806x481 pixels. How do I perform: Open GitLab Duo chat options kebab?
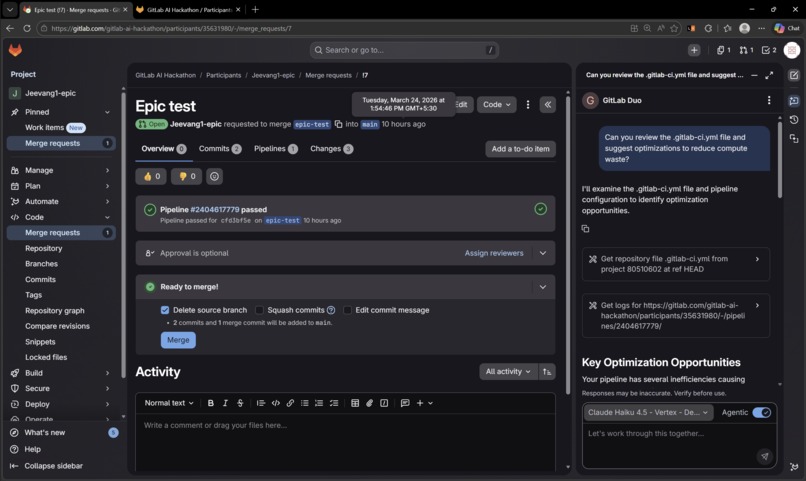coord(768,100)
